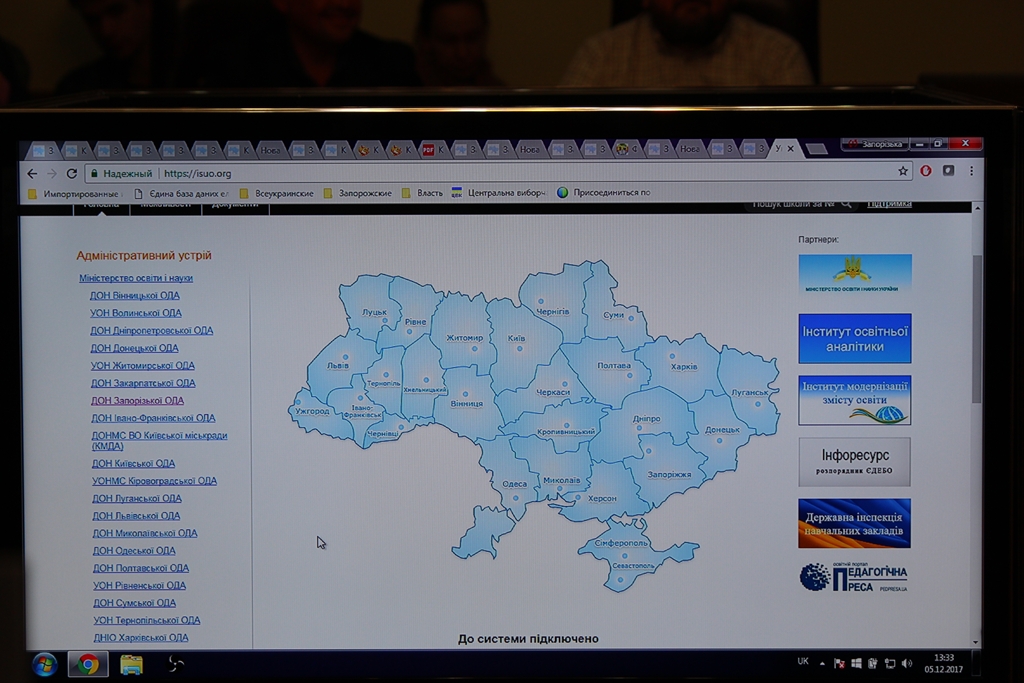Image resolution: width=1024 pixels, height=683 pixels.
Task: Click the browser forward arrow
Action: tap(52, 174)
